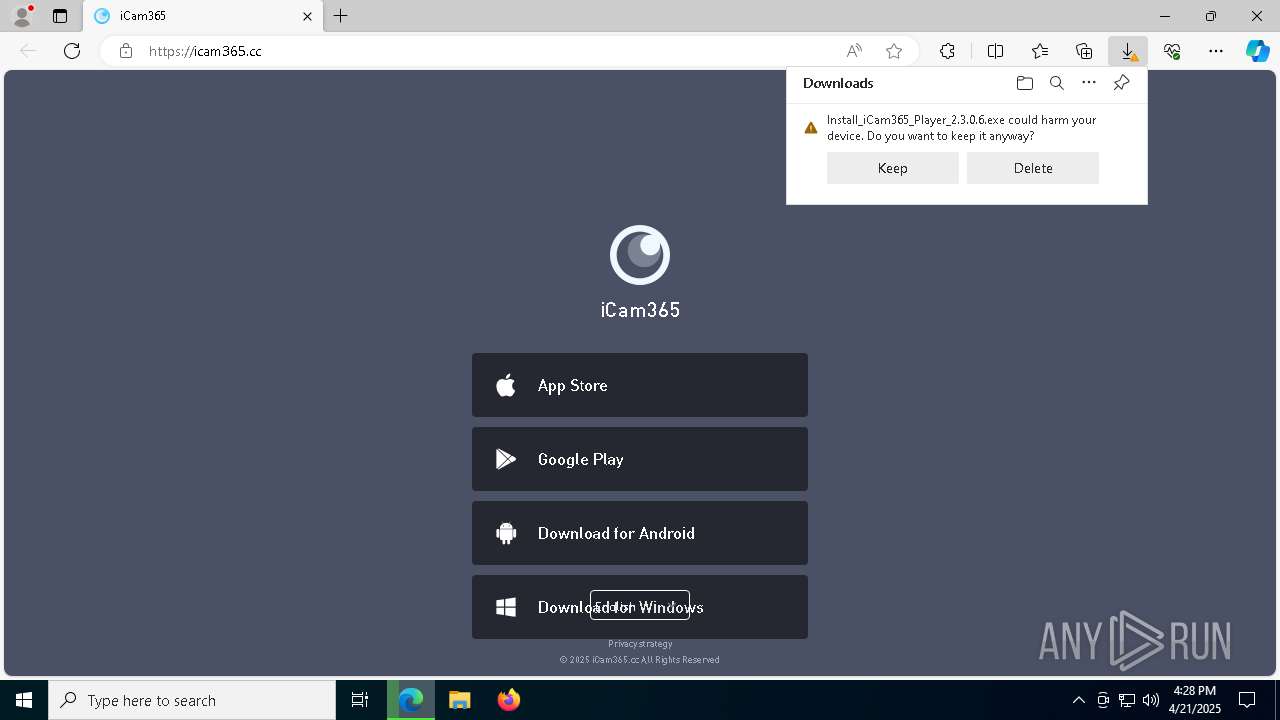Pin the Downloads panel
The image size is (1280, 720).
tap(1121, 83)
